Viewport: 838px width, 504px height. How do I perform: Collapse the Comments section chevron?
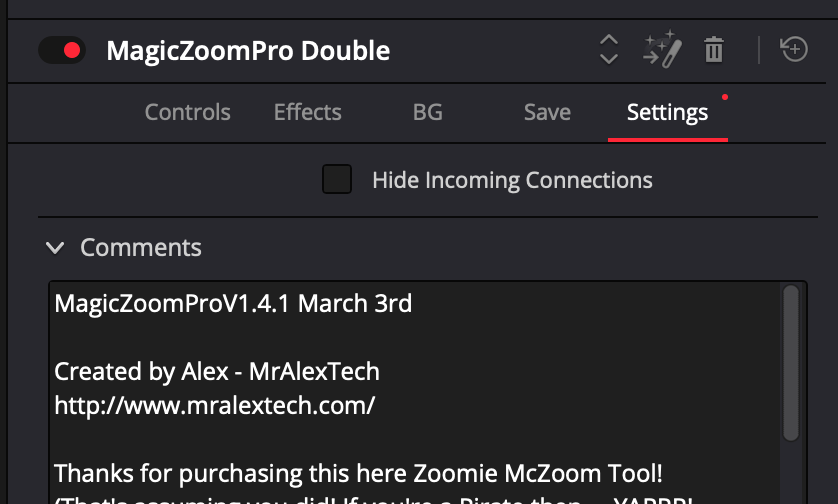pos(56,248)
